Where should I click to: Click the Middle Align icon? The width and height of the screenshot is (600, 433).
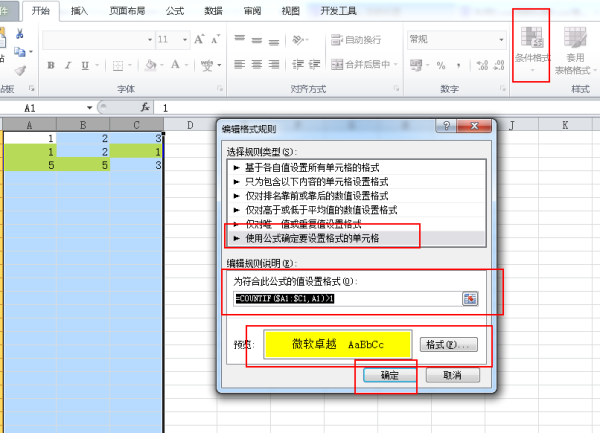256,39
